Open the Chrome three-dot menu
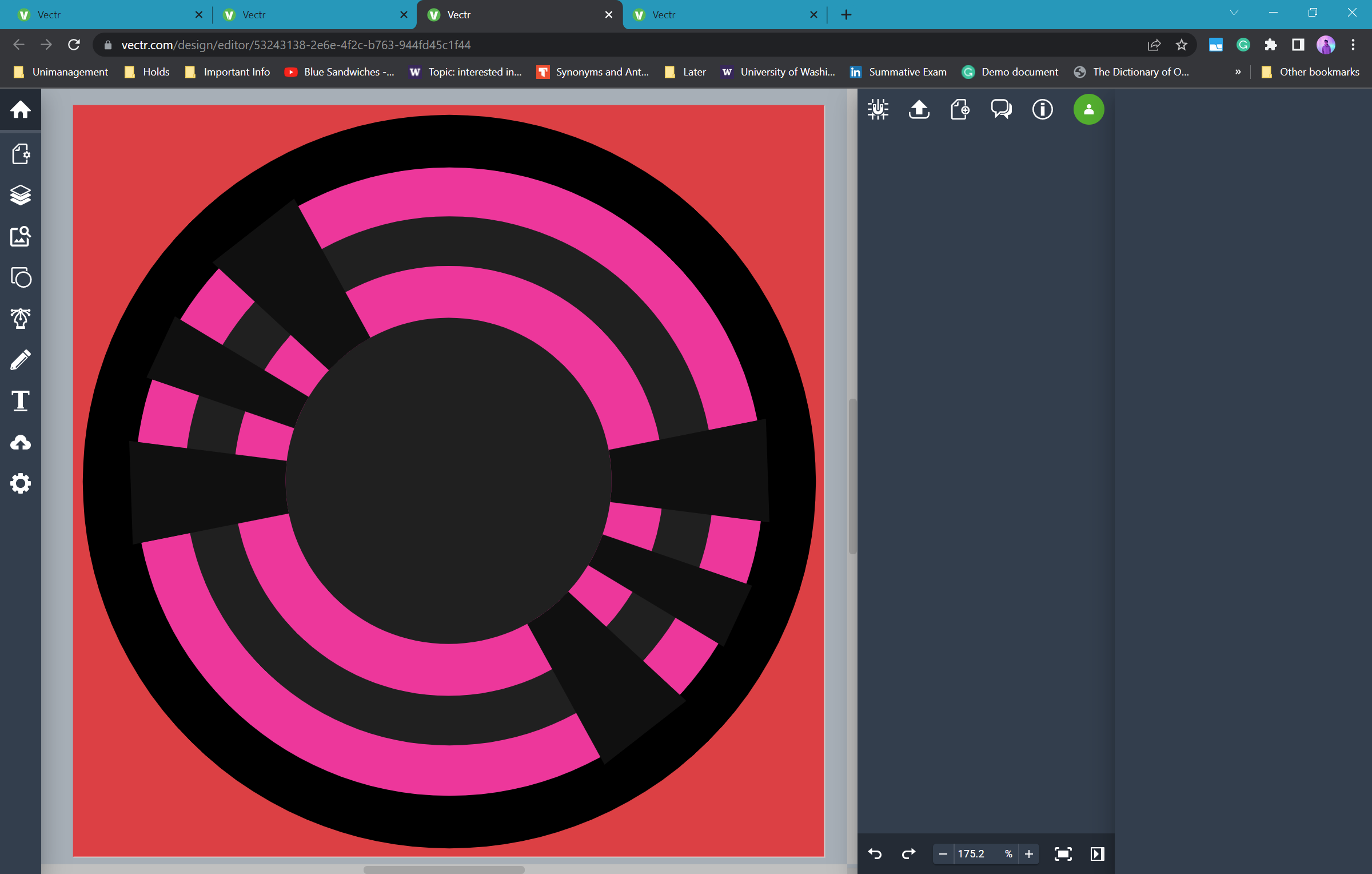Image resolution: width=1372 pixels, height=874 pixels. pyautogui.click(x=1353, y=45)
